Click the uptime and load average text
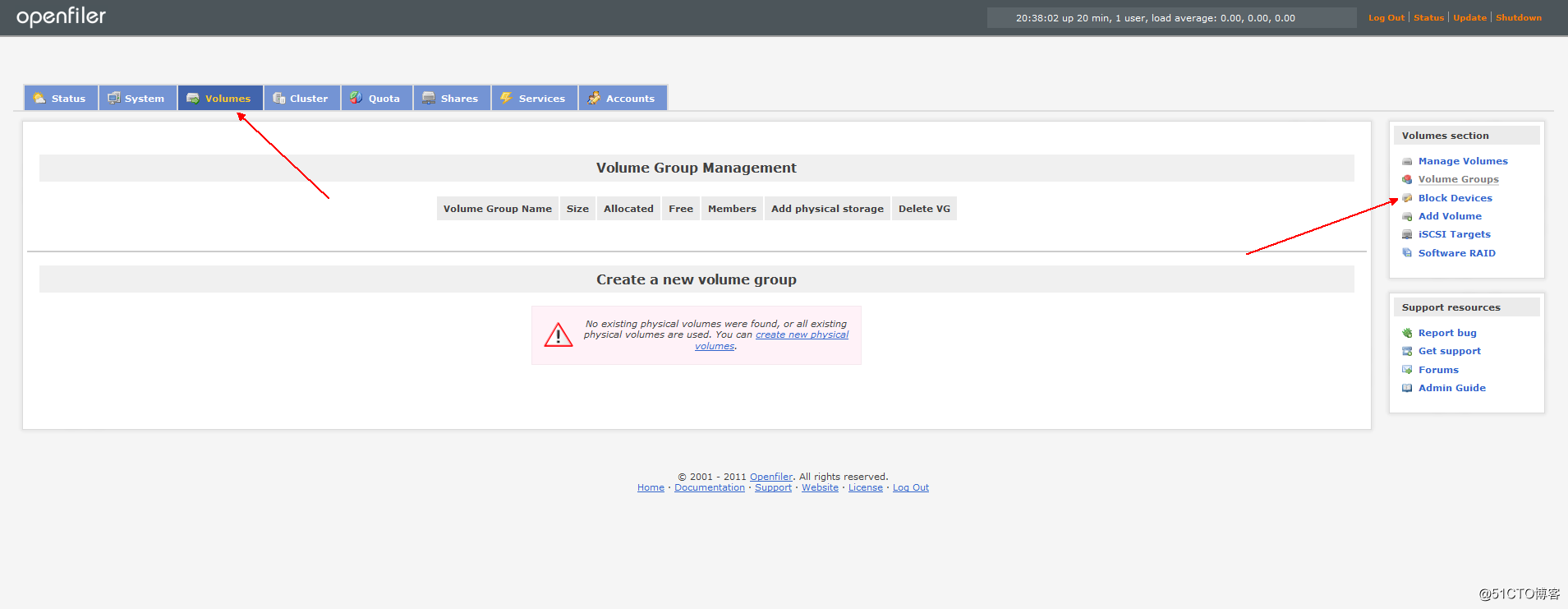1568x609 pixels. 1156,18
